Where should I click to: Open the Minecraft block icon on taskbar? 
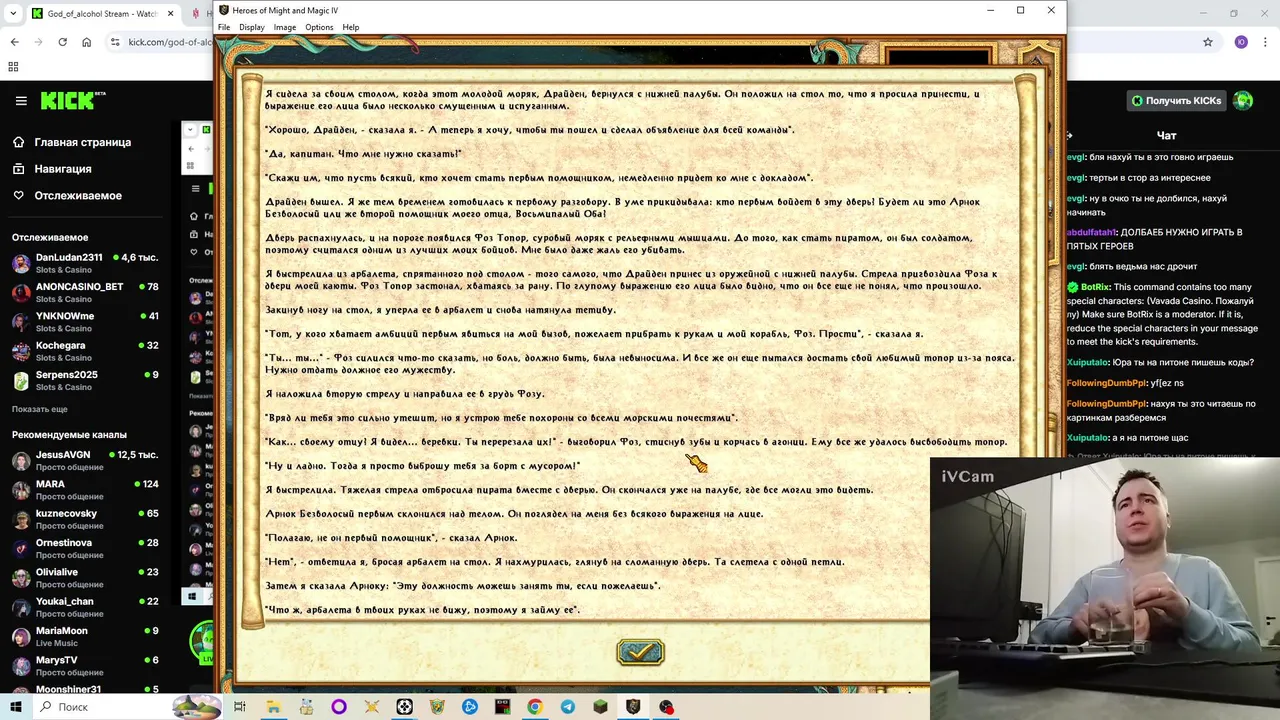point(600,707)
